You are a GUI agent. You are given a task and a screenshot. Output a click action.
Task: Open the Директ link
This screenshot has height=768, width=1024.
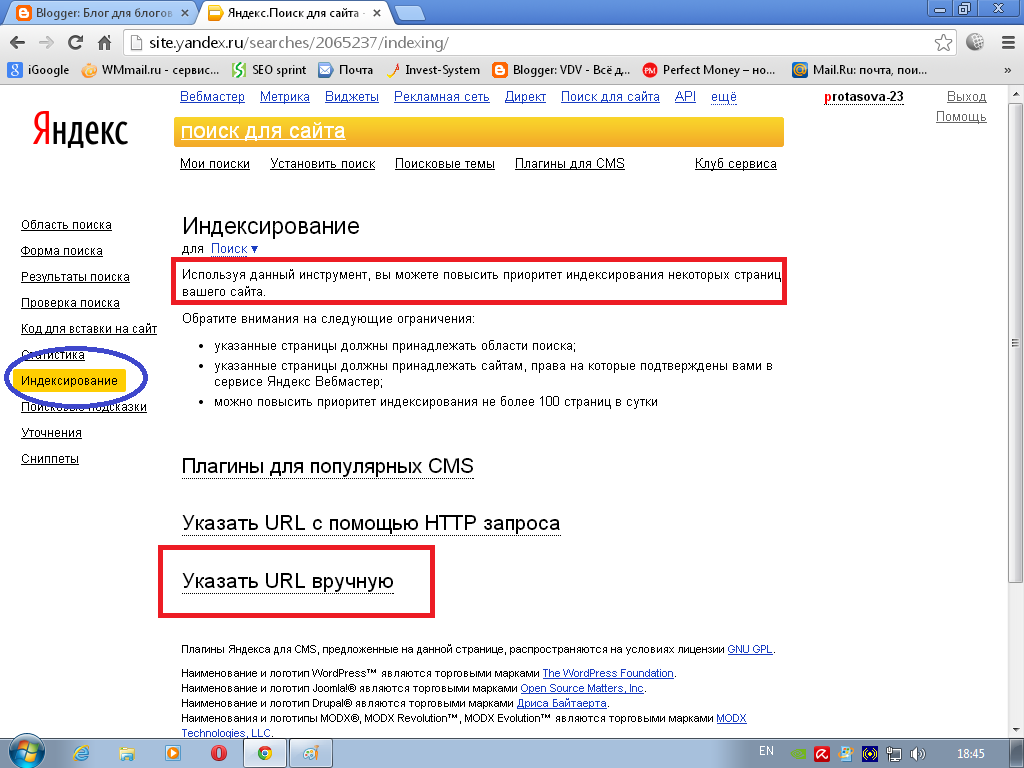(525, 97)
